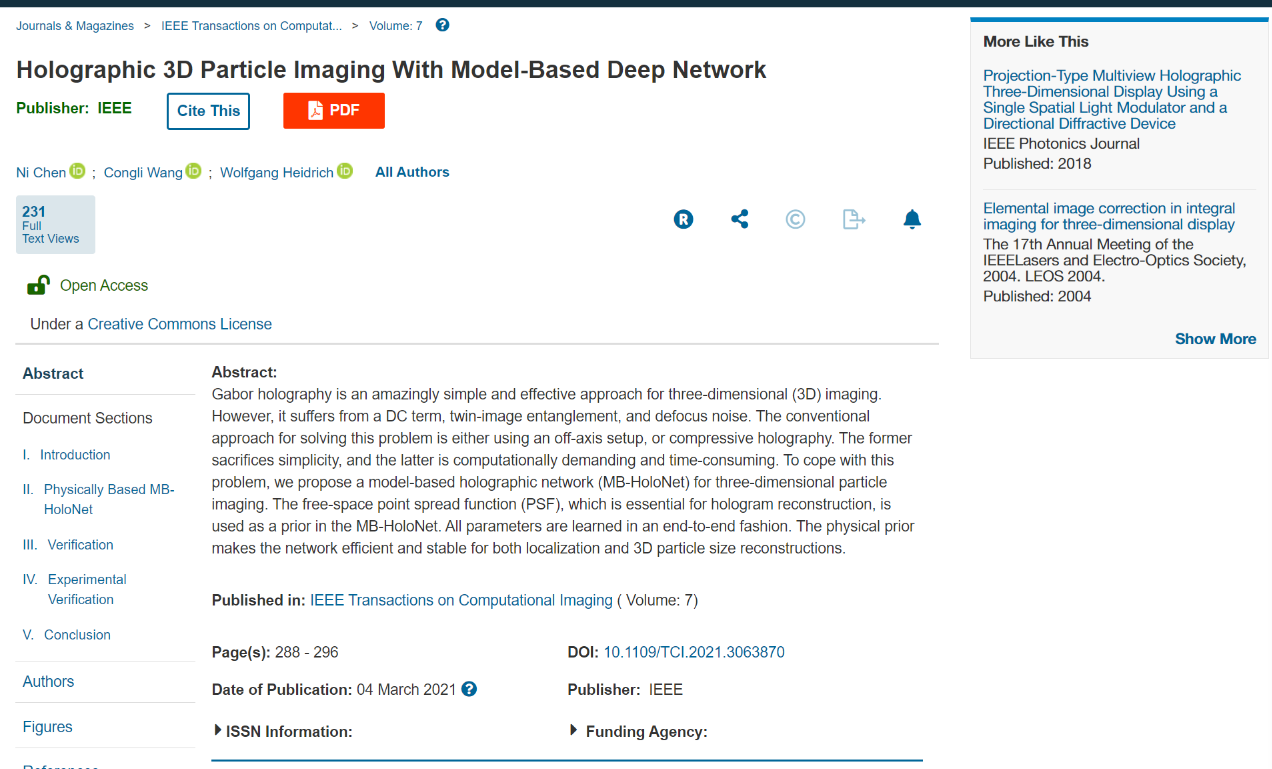
Task: Open Congli Wang's ORCID icon
Action: (194, 172)
